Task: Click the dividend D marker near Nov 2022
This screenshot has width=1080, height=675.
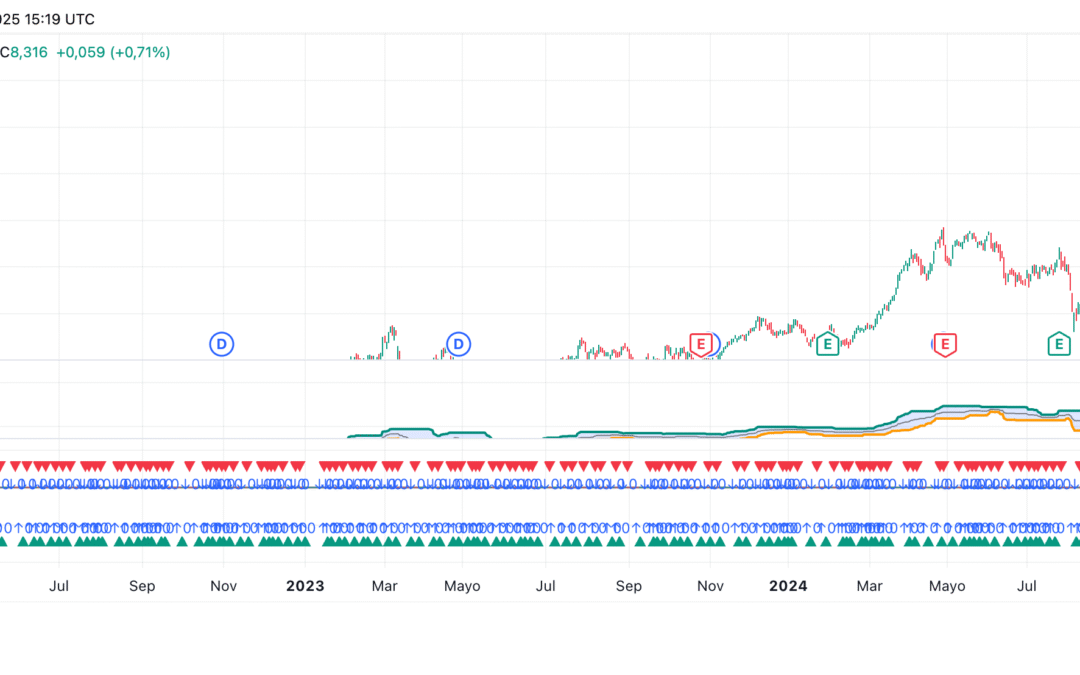Action: click(x=221, y=344)
